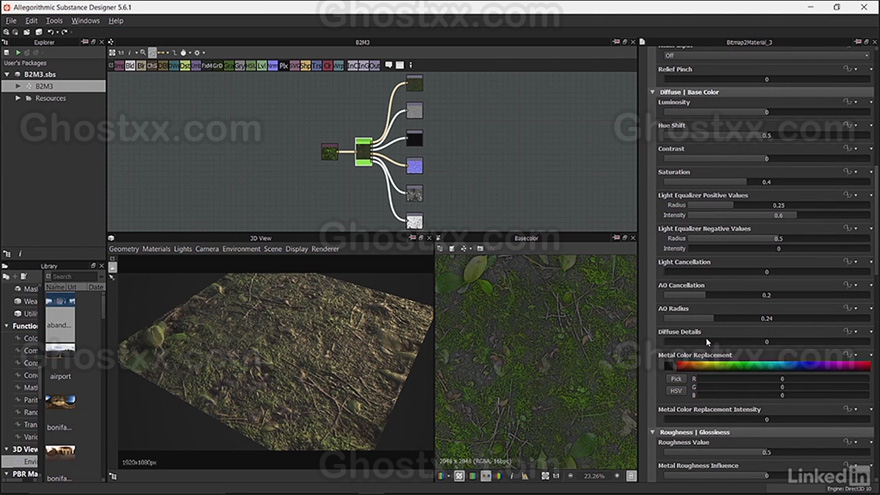Pin the 3D View panel
The image size is (880, 495).
412,238
